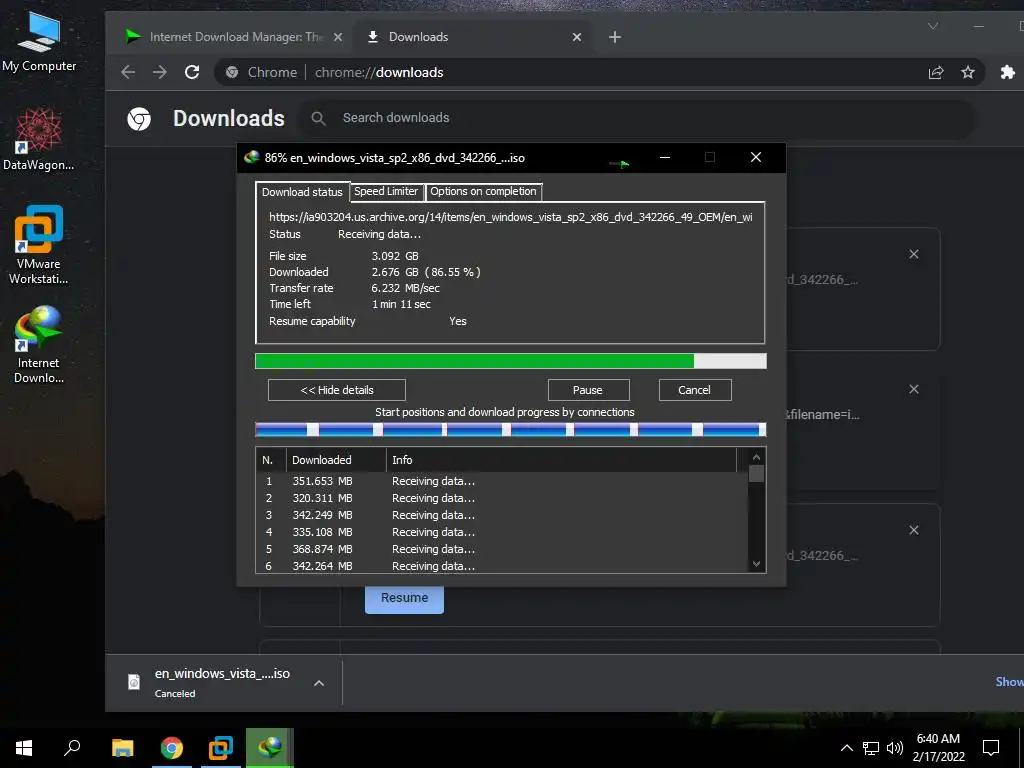Click the Chrome logo on Downloads page
This screenshot has width=1024, height=768.
pyautogui.click(x=138, y=119)
